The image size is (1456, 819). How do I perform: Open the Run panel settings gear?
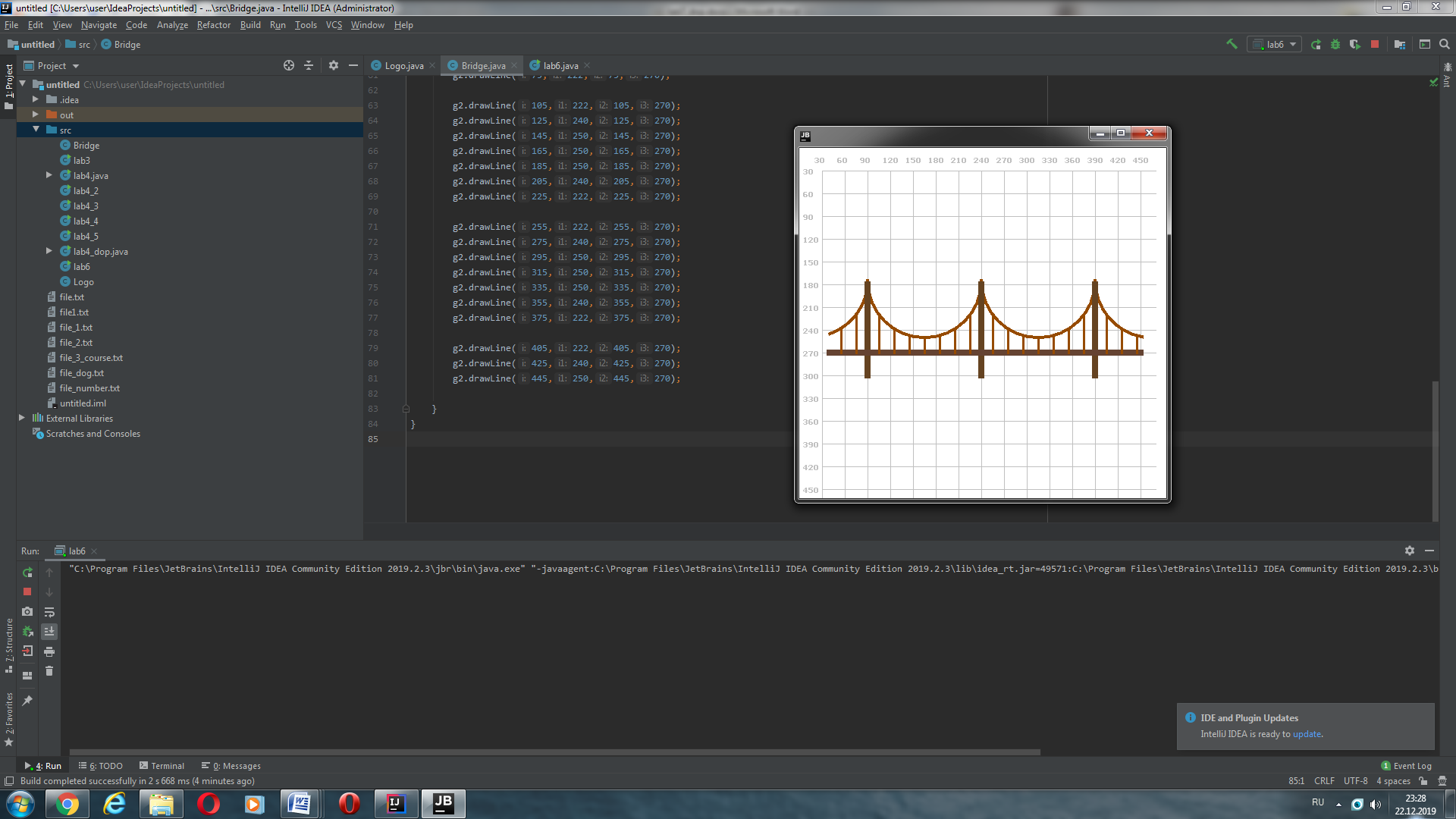[x=1410, y=551]
